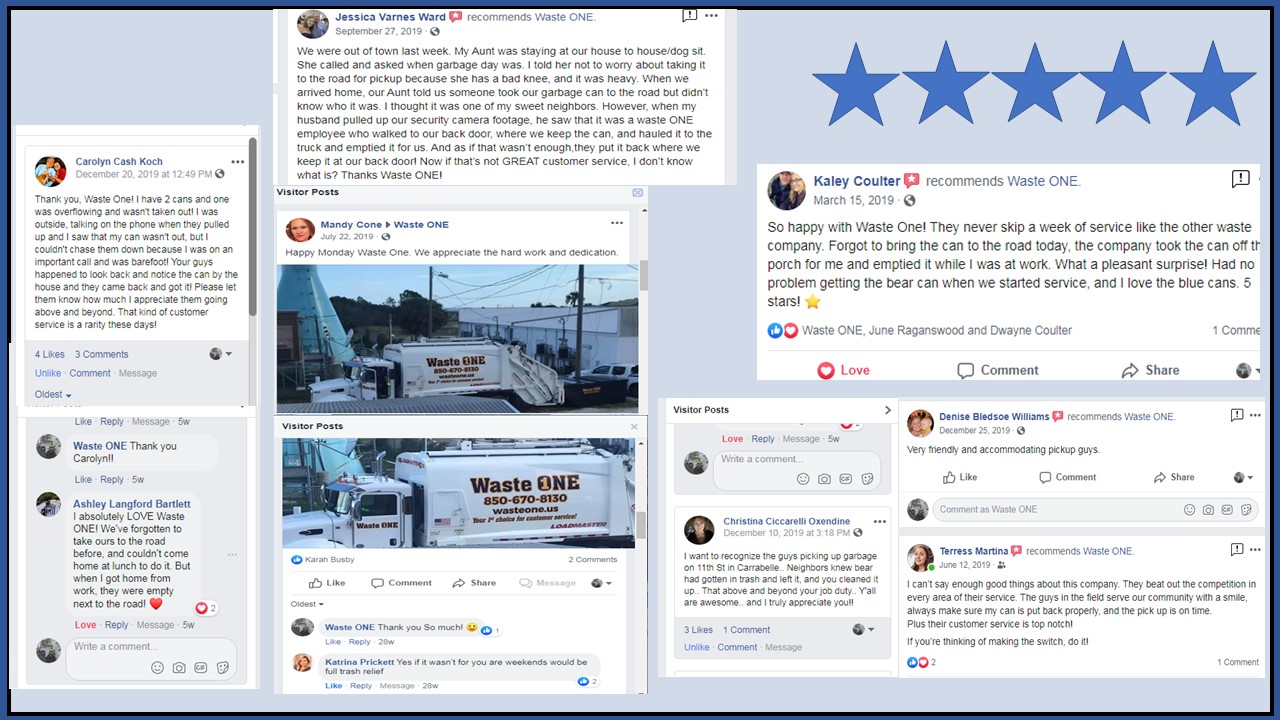
Task: Open three-dots menu on Jessica Varnes Ward post
Action: click(711, 16)
